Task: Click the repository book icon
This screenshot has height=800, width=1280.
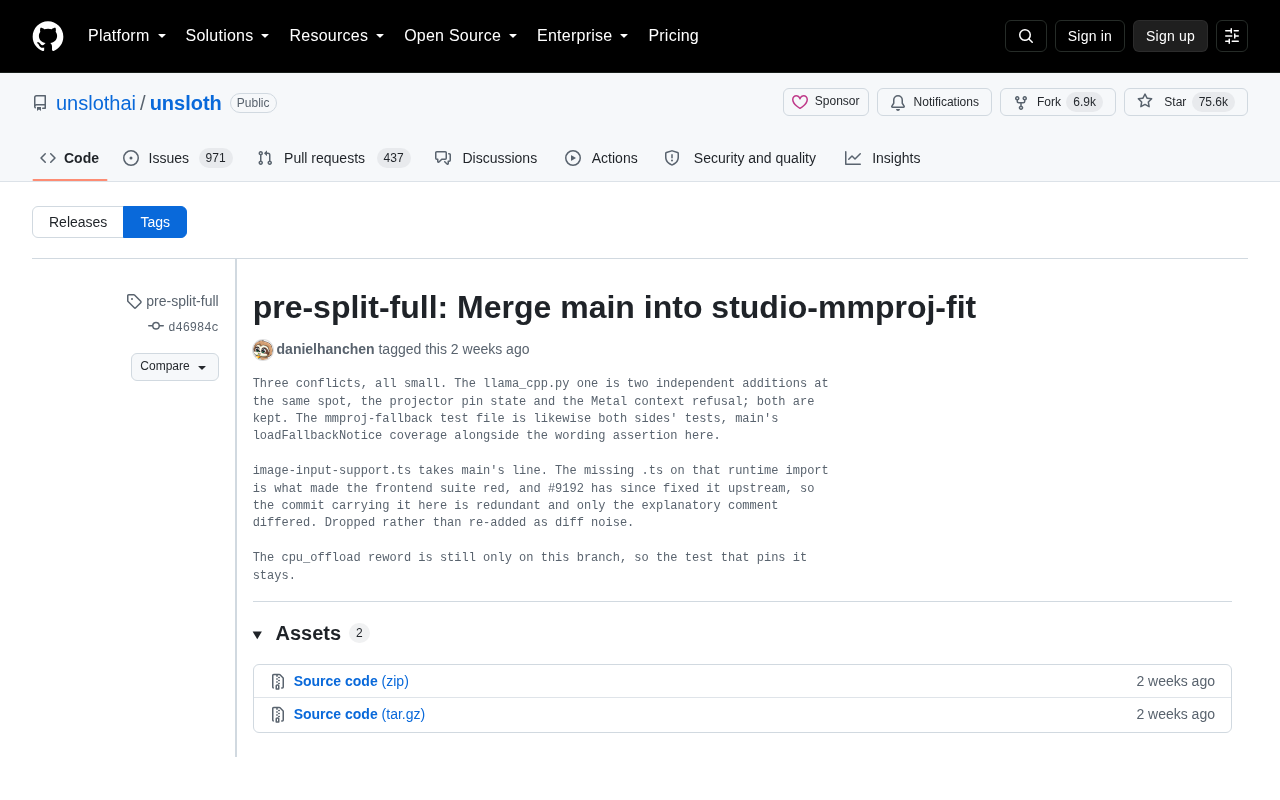Action: [x=40, y=103]
